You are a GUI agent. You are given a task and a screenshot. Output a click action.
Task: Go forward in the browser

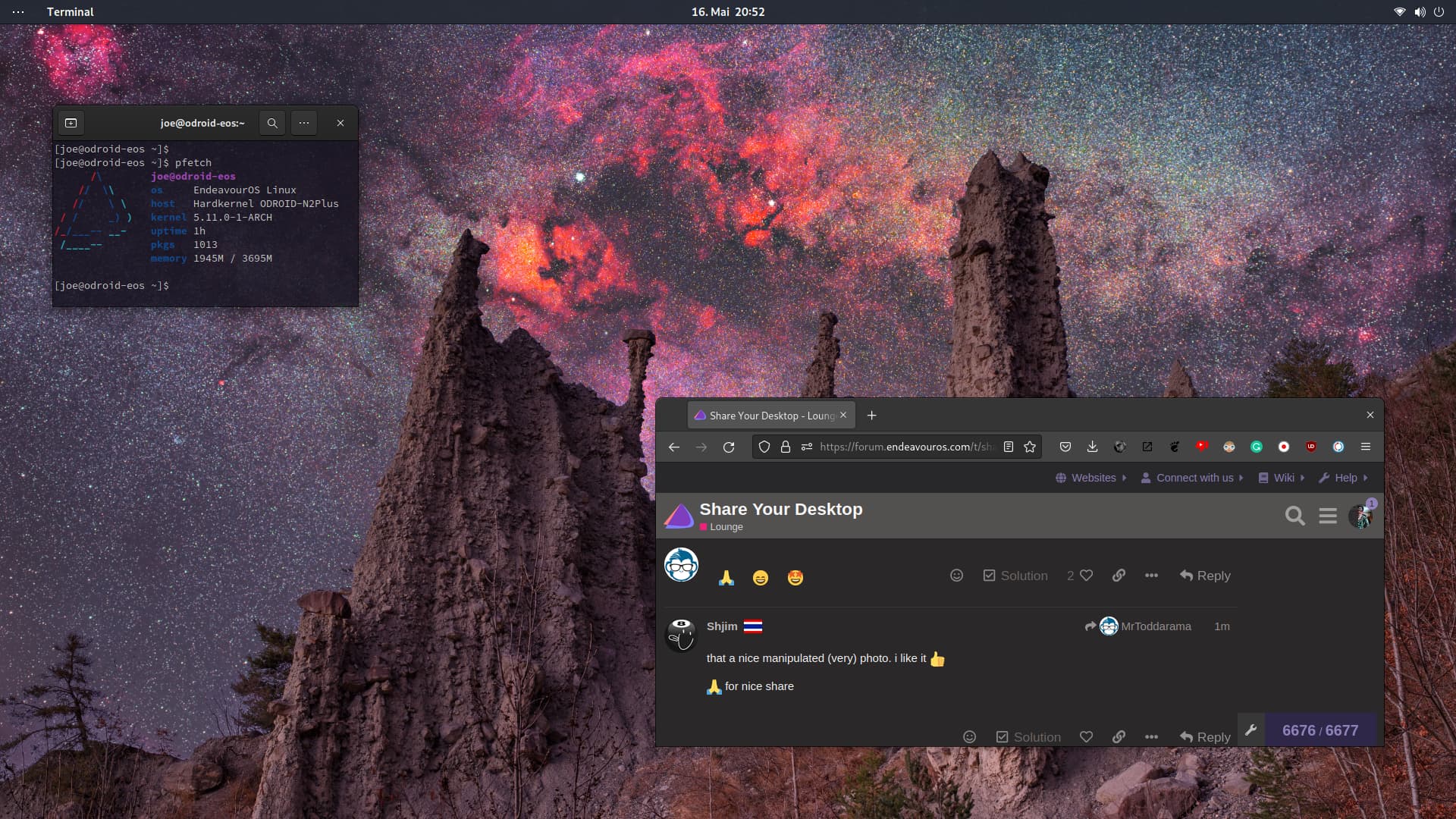701,447
